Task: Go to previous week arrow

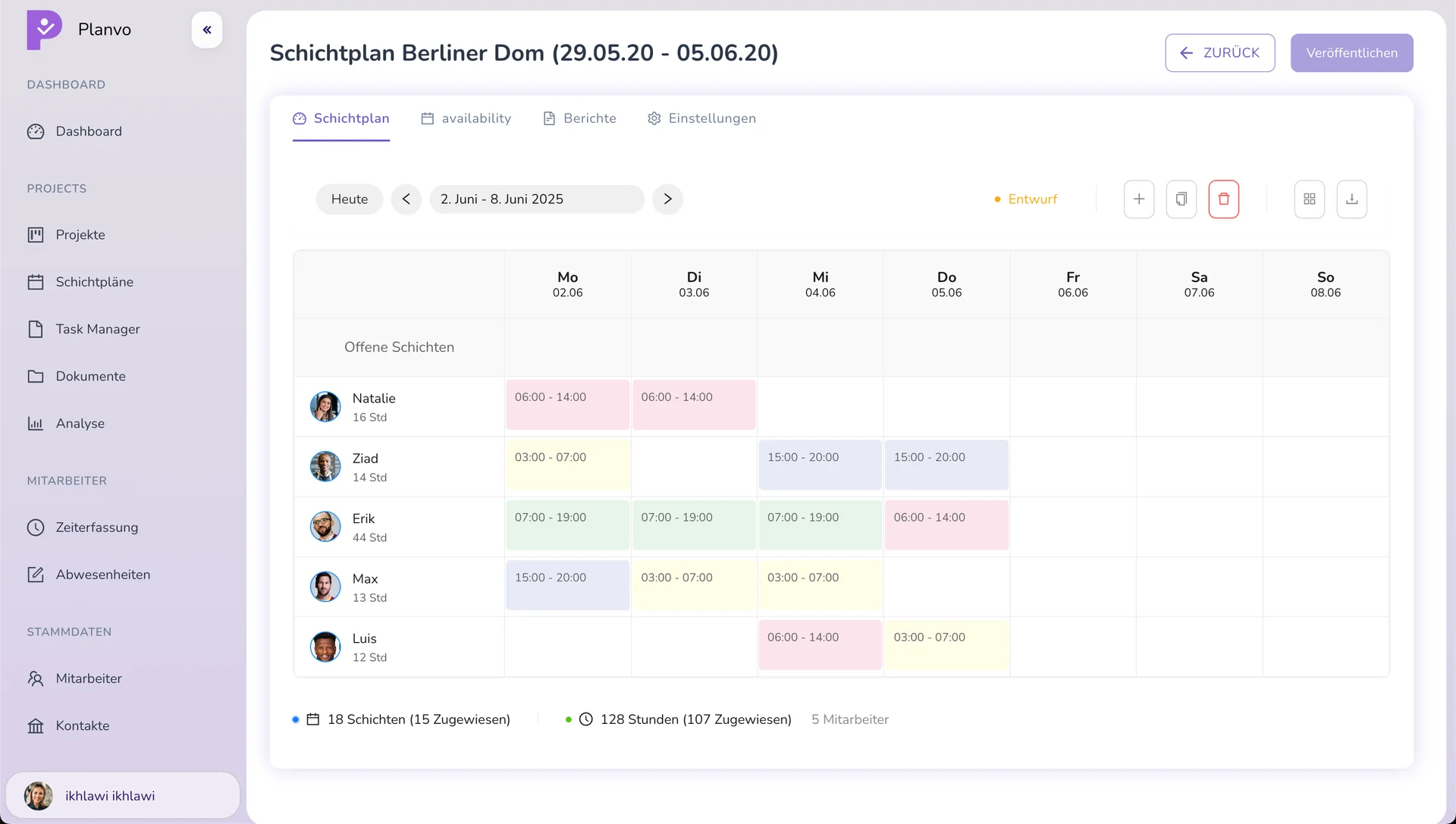Action: click(406, 199)
